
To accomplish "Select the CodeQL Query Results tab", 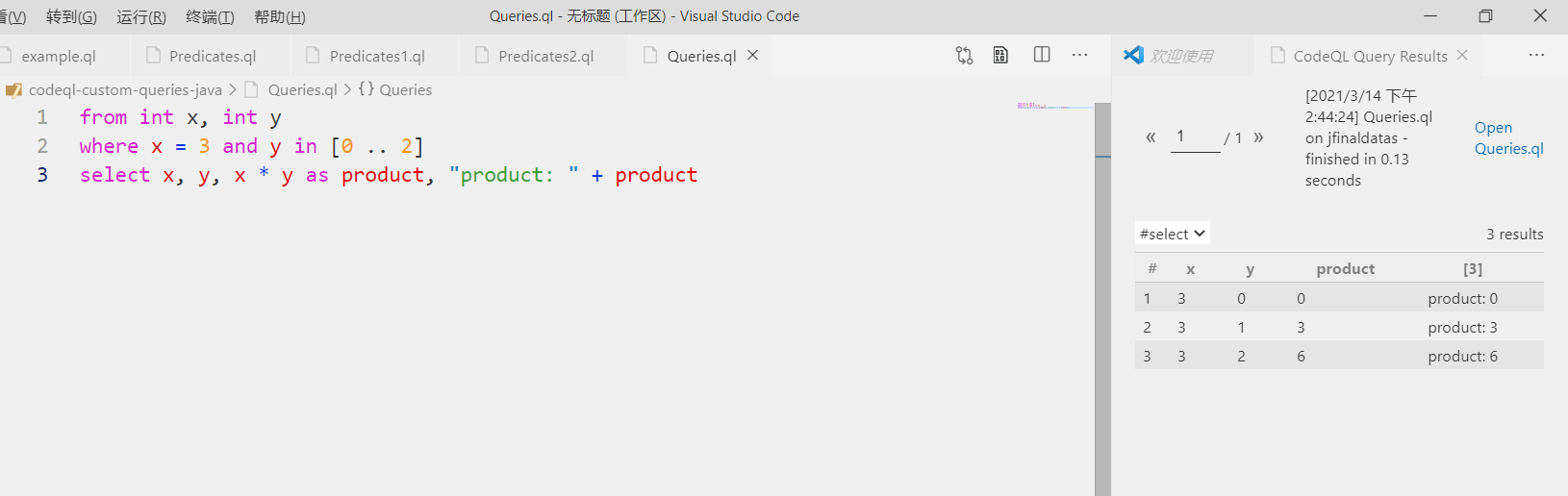I will click(1370, 56).
